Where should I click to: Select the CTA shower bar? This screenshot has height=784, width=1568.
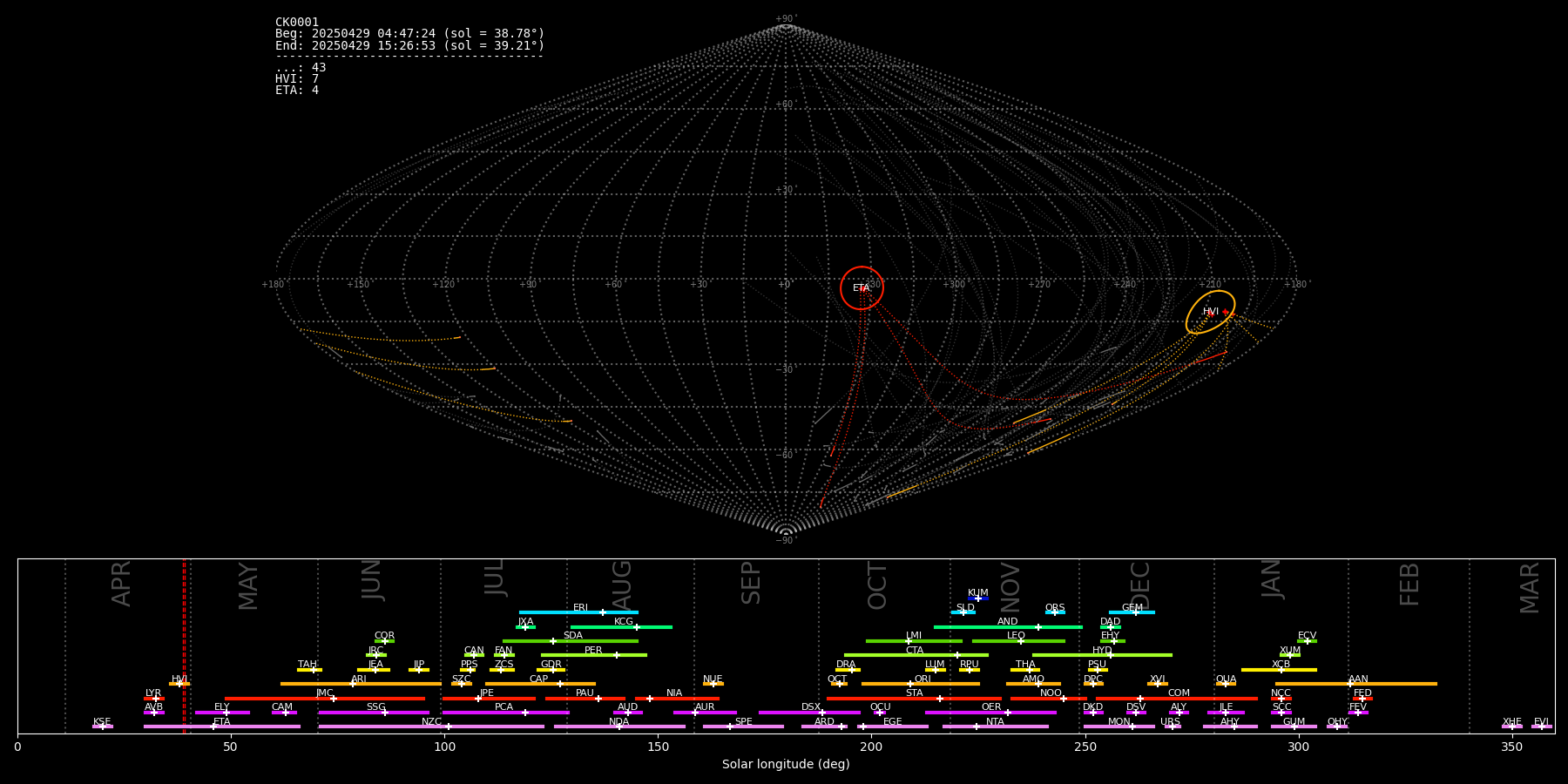click(x=916, y=655)
